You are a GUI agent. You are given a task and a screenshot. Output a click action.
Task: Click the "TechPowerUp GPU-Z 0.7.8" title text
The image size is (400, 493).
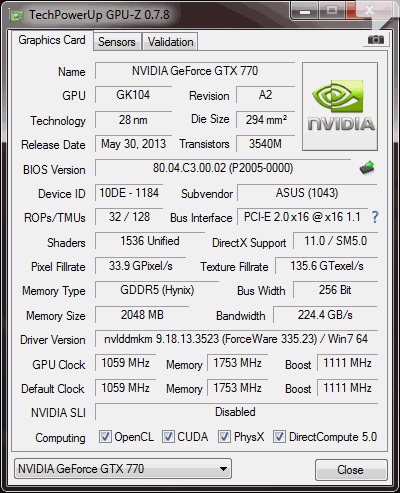click(99, 15)
